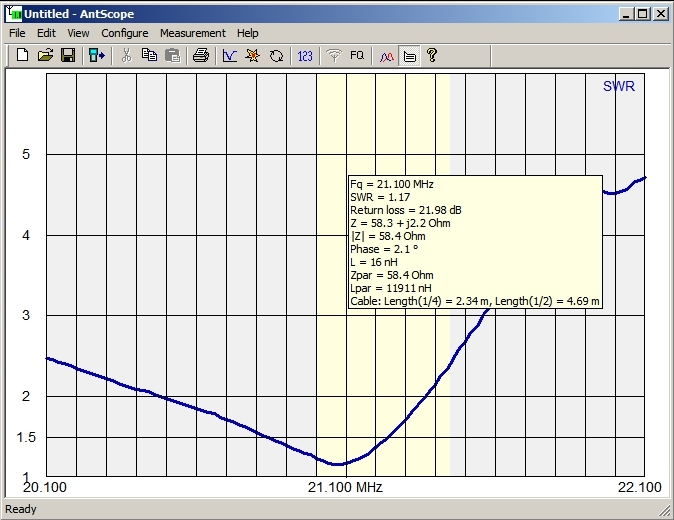Click the scissors Cut icon
This screenshot has height=520, width=674.
pyautogui.click(x=126, y=55)
